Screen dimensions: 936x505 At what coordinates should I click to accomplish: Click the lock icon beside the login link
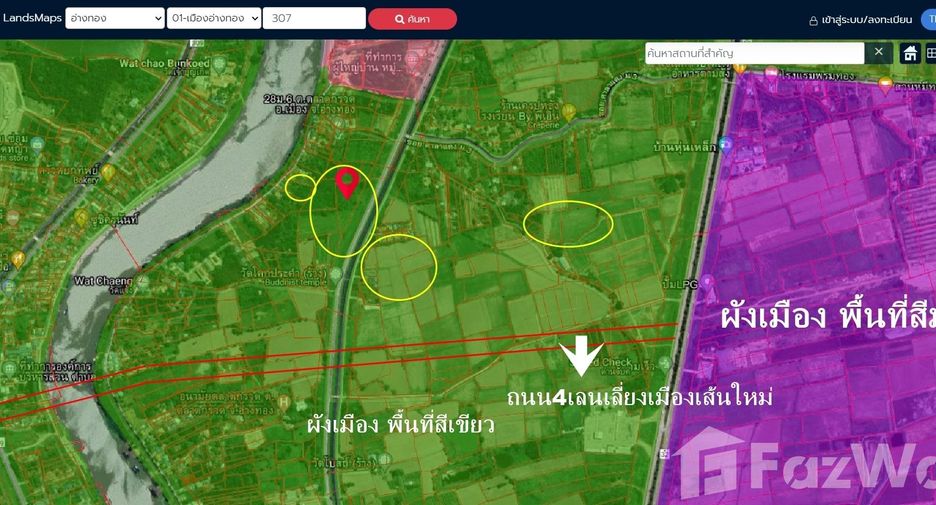[813, 21]
